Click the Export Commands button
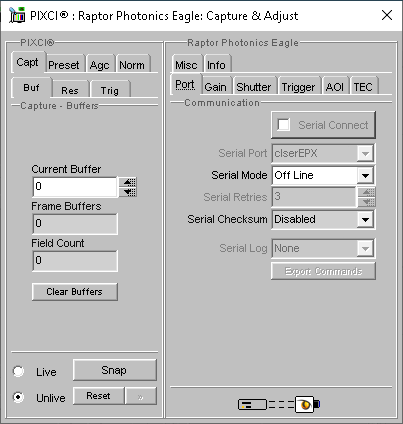Image resolution: width=403 pixels, height=424 pixels. coord(323,271)
